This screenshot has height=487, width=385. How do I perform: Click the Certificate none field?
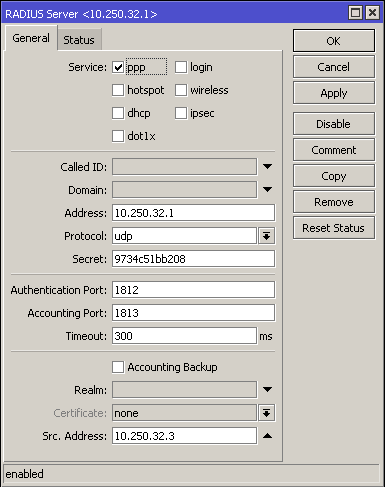(184, 413)
